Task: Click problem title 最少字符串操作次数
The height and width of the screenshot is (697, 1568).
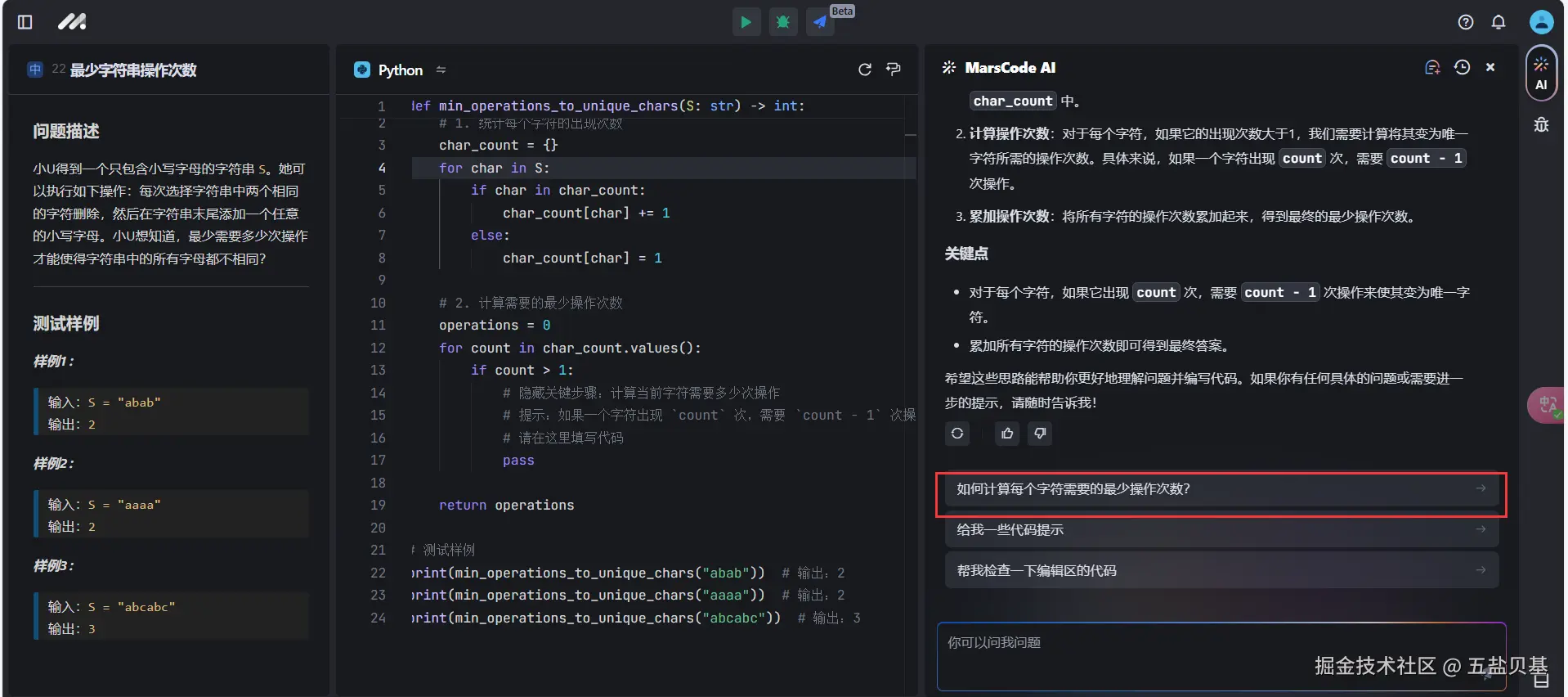Action: 133,70
